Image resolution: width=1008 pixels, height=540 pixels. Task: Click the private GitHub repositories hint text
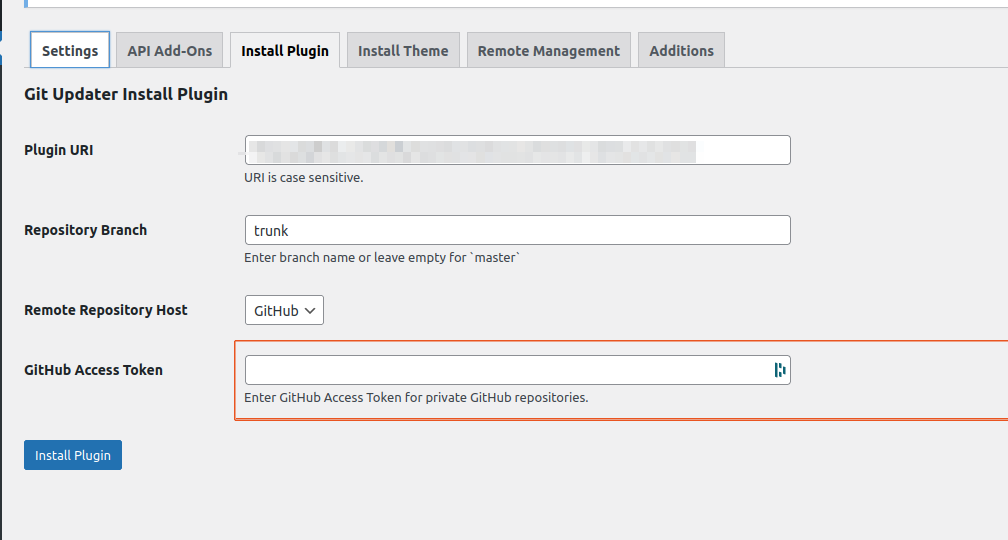(x=416, y=398)
